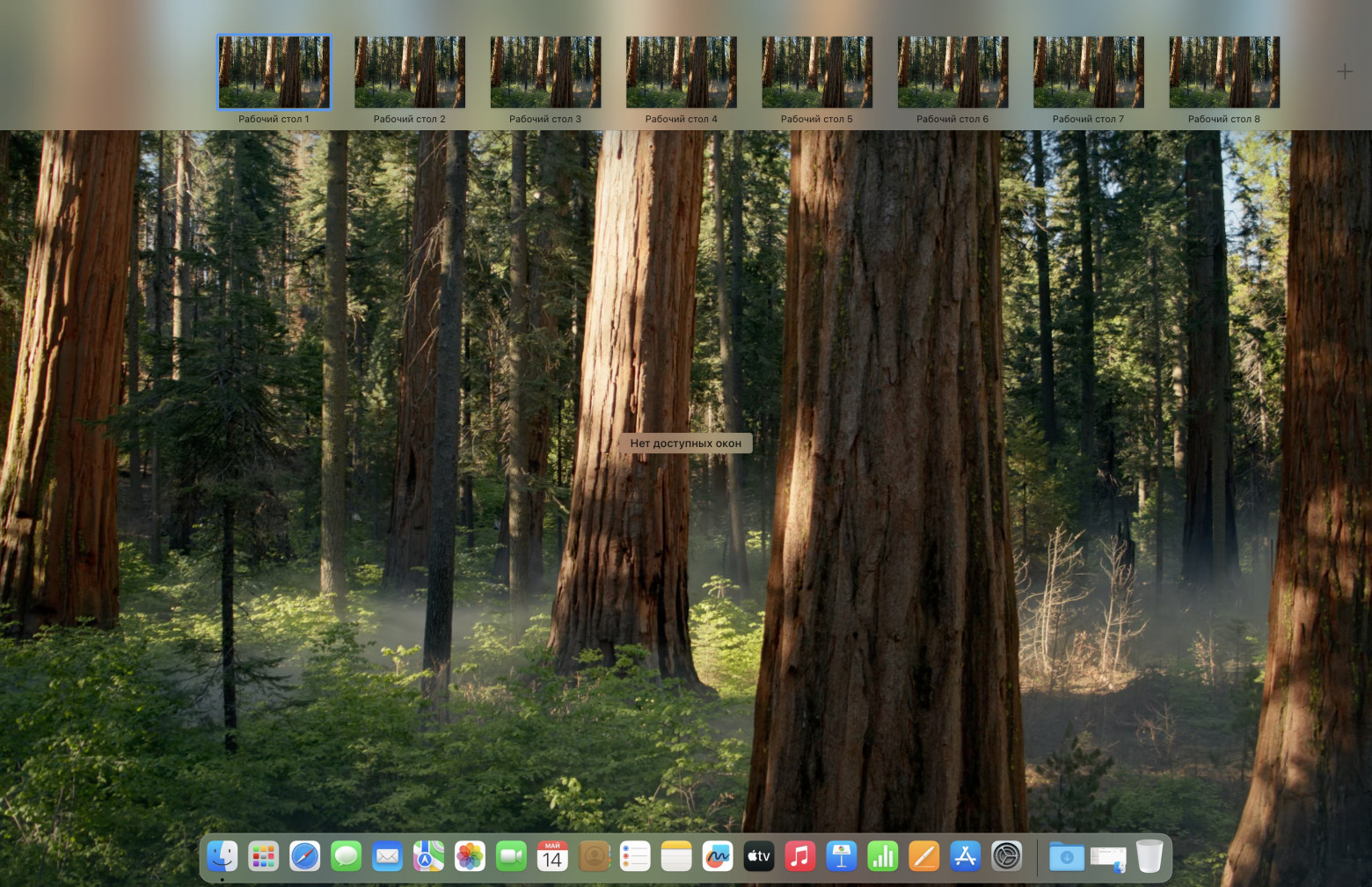Open the App Store
The width and height of the screenshot is (1372, 887).
(x=966, y=856)
